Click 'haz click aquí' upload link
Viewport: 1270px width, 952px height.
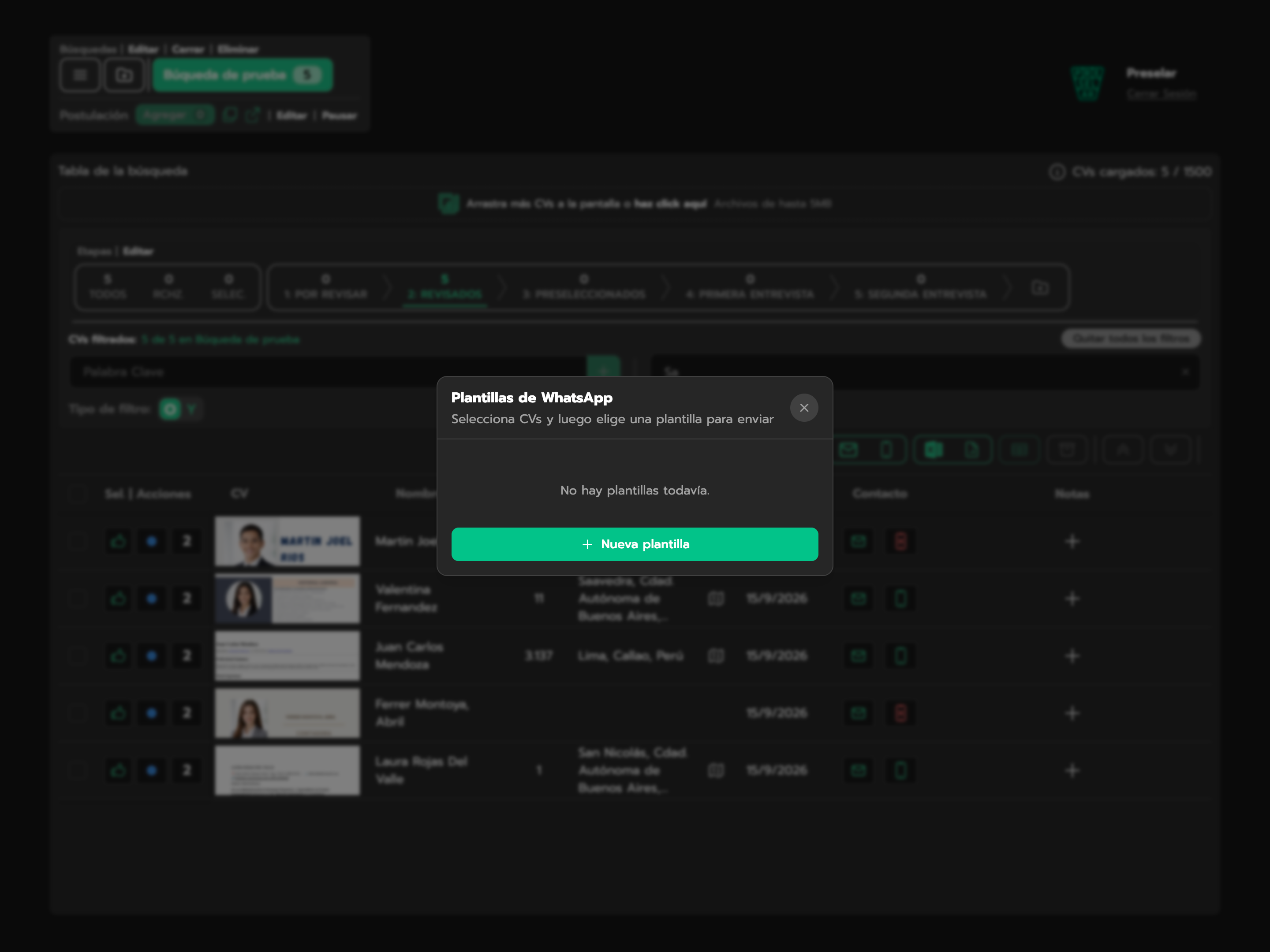(x=670, y=204)
